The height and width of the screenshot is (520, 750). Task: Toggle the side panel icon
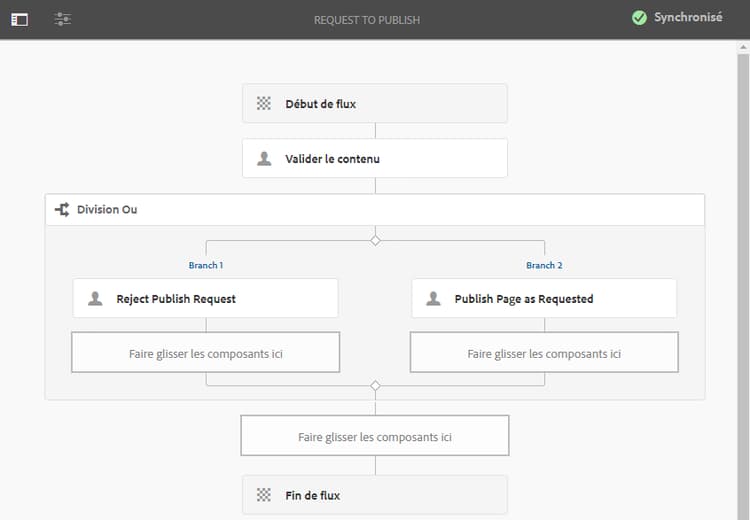pyautogui.click(x=20, y=19)
